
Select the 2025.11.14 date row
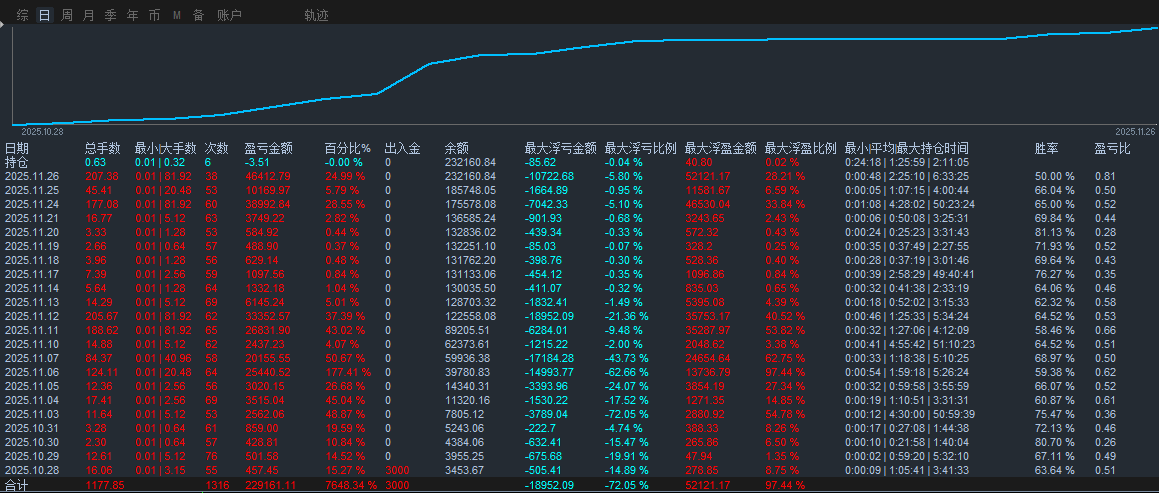pos(580,288)
